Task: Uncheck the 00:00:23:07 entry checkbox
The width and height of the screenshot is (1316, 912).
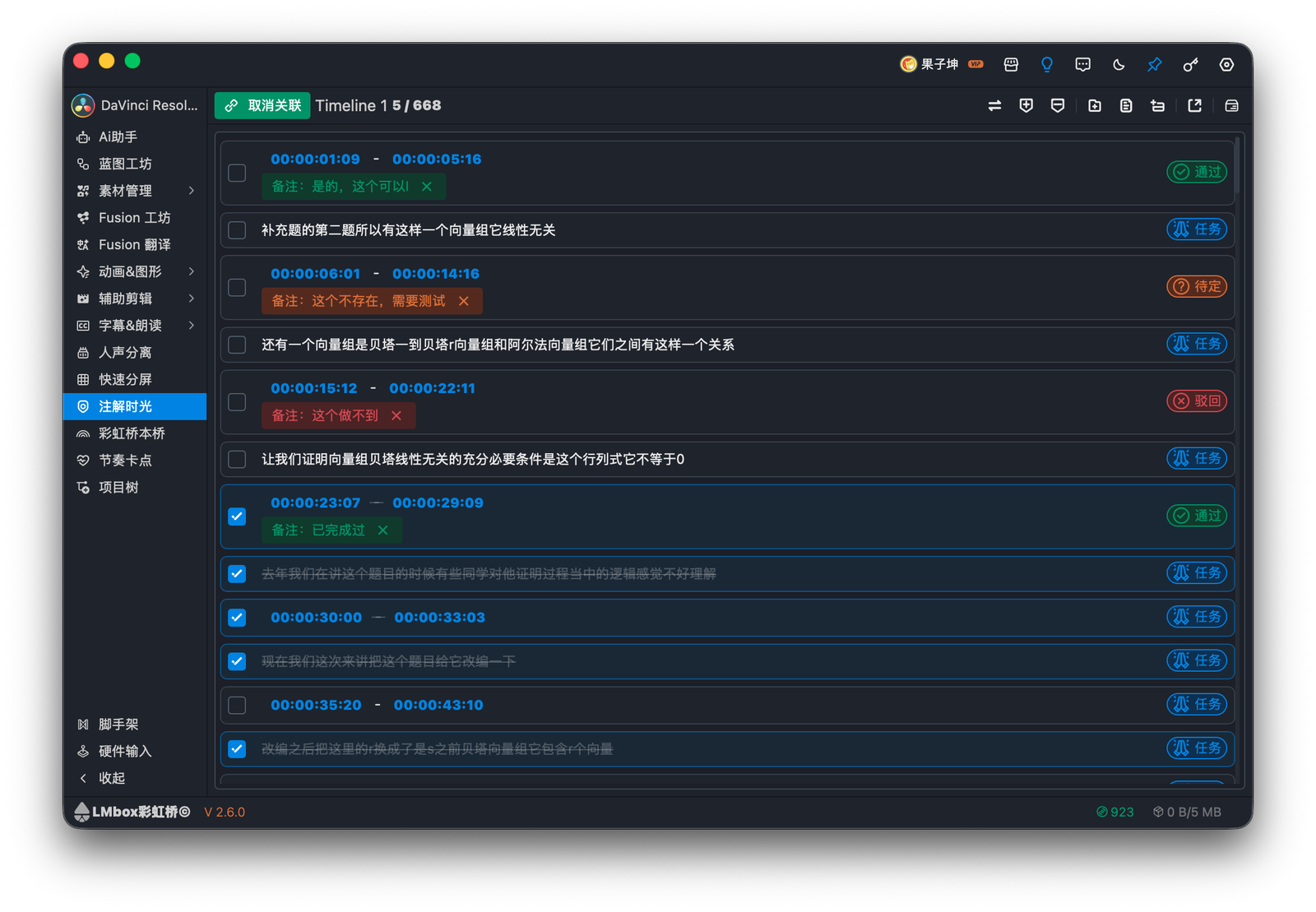Action: click(237, 516)
